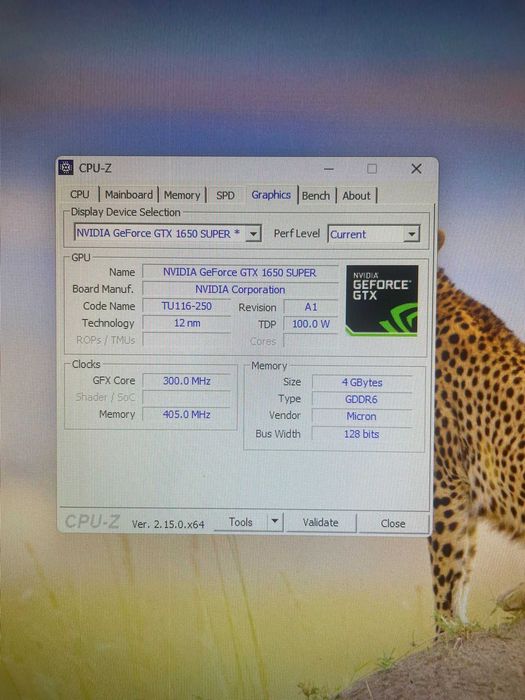Show the About tab
Screen dimensions: 525x700
[356, 196]
